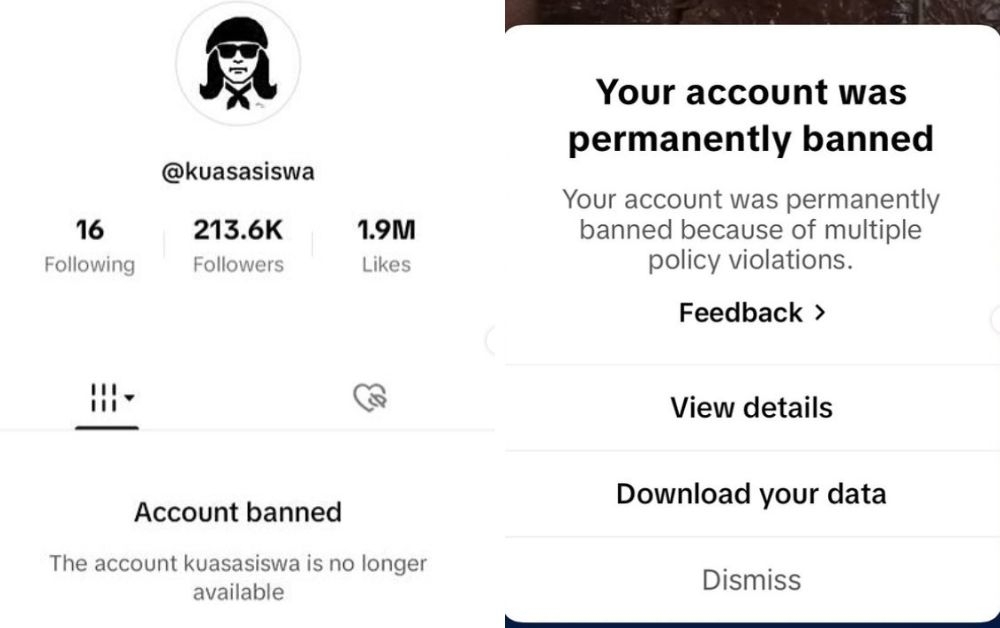Open the profile avatar picture
This screenshot has height=628, width=1000.
pyautogui.click(x=238, y=62)
